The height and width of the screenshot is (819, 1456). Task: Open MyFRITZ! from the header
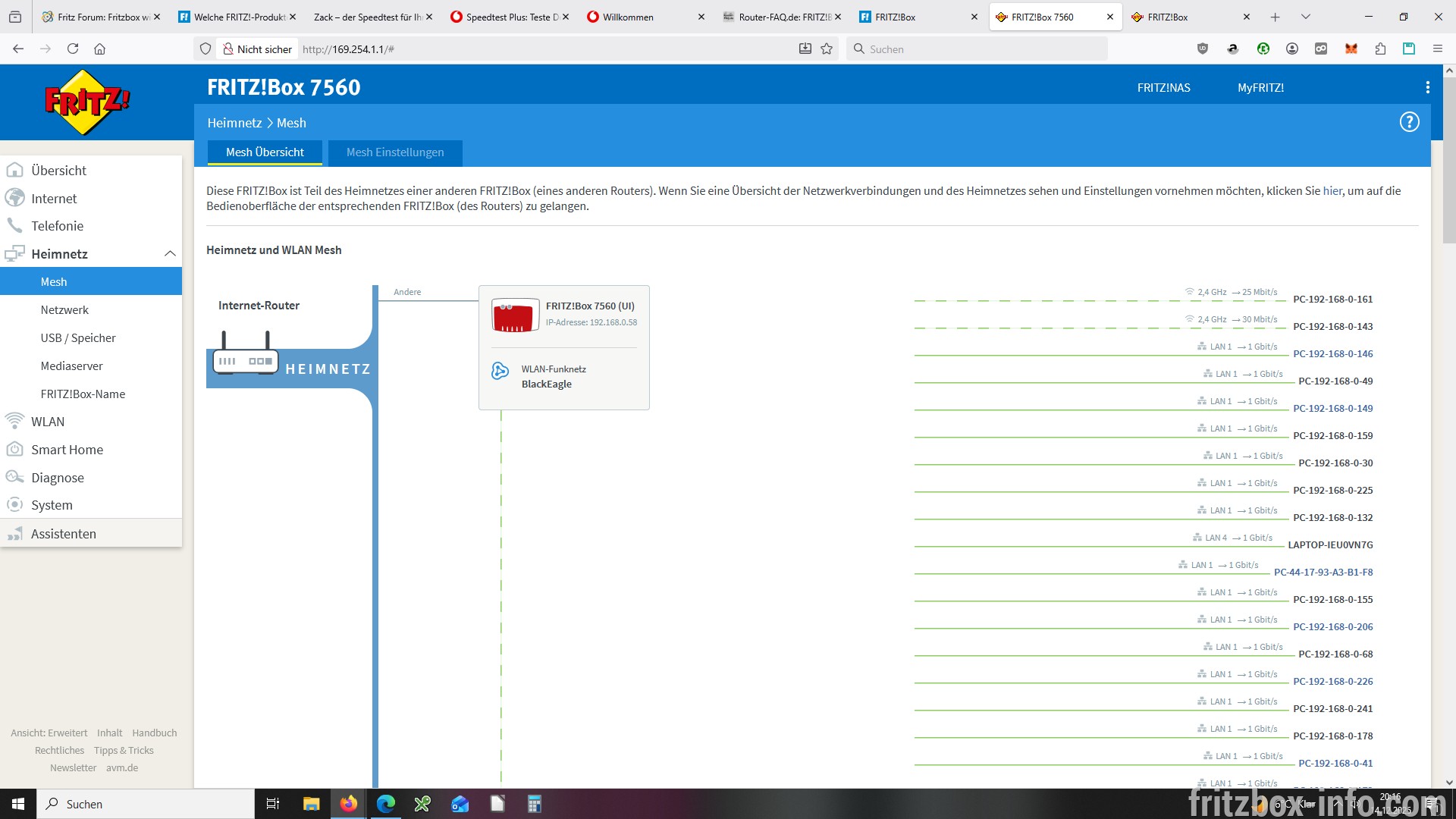point(1260,87)
